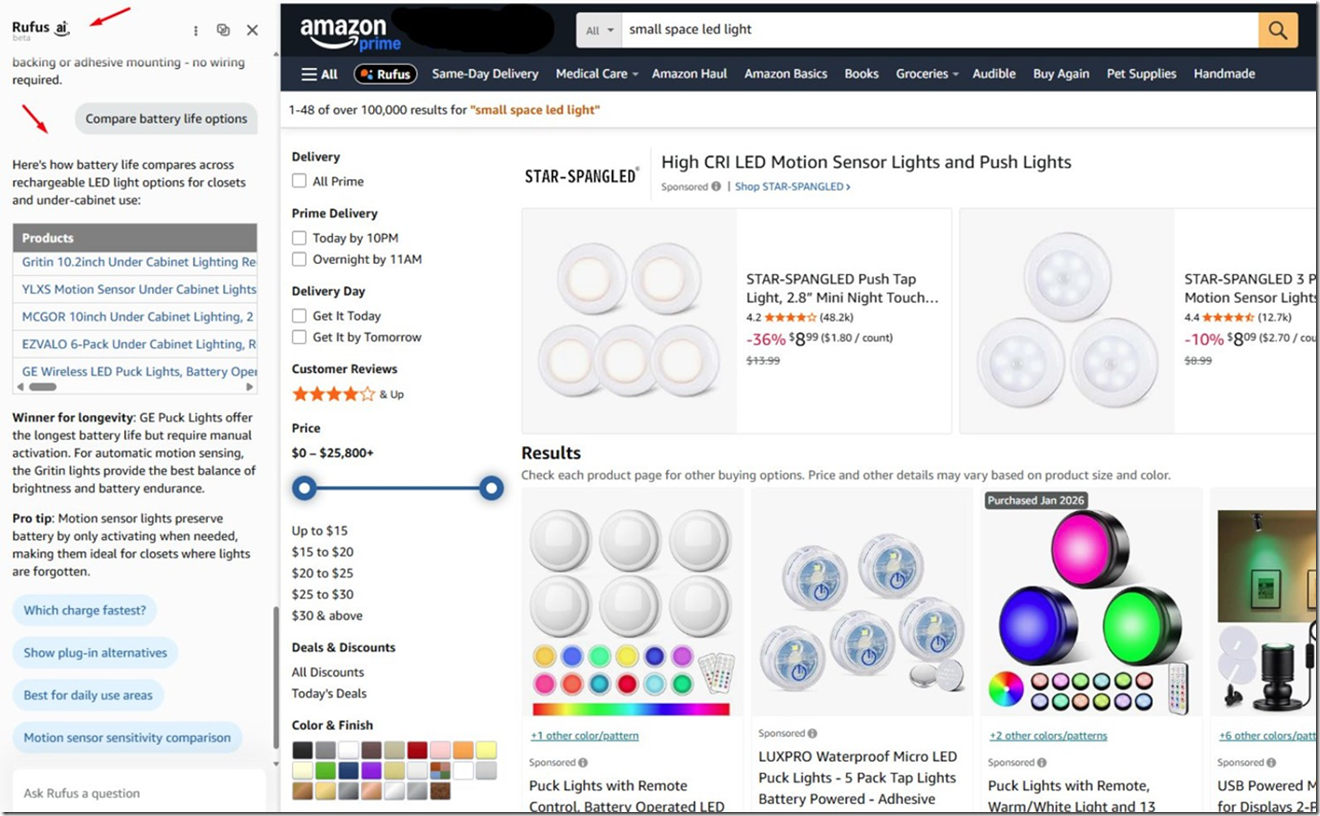
Task: Click the Rufus pill in navigation bar
Action: click(x=384, y=74)
